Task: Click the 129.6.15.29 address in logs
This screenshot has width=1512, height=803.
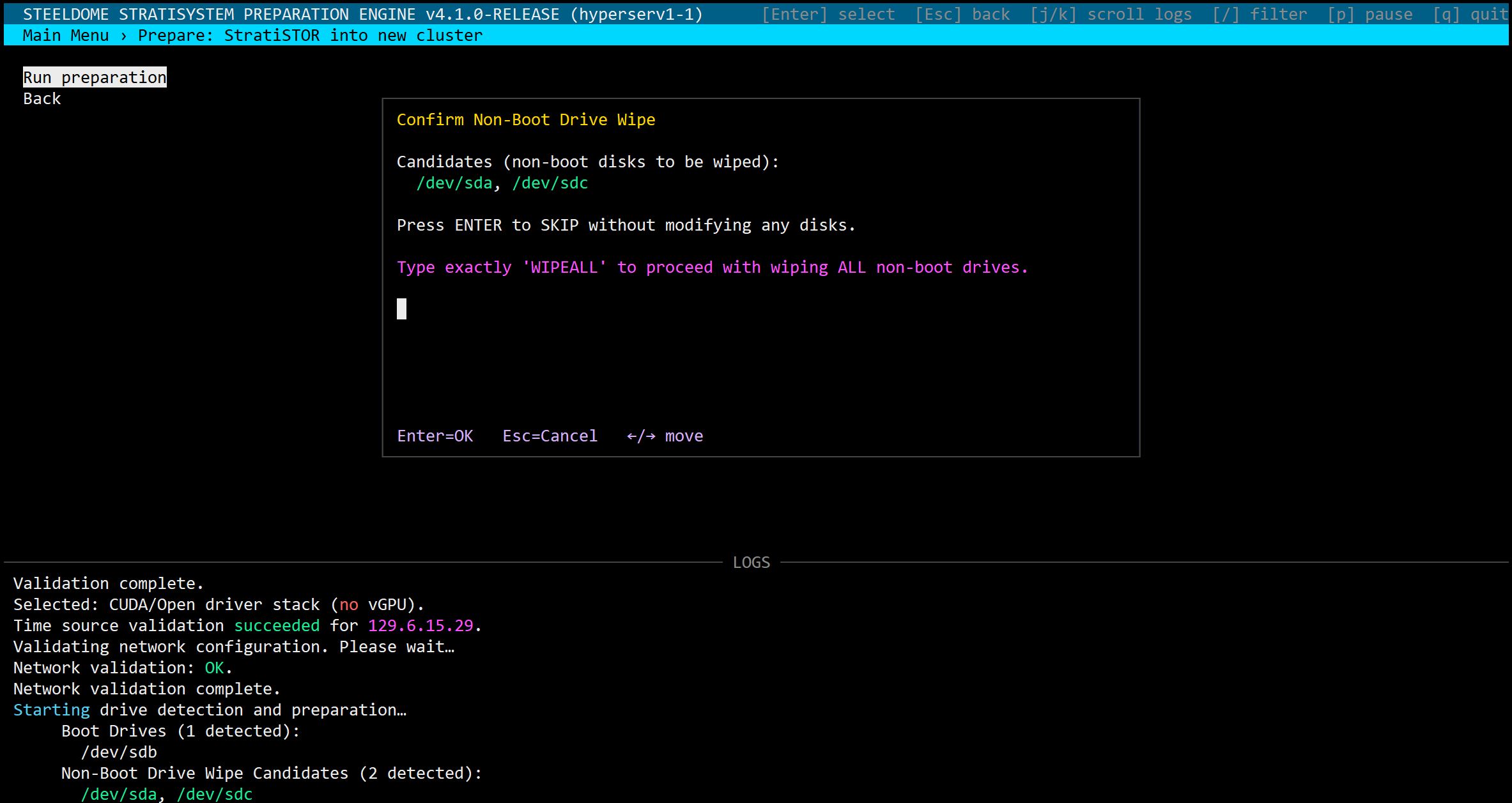Action: 420,625
